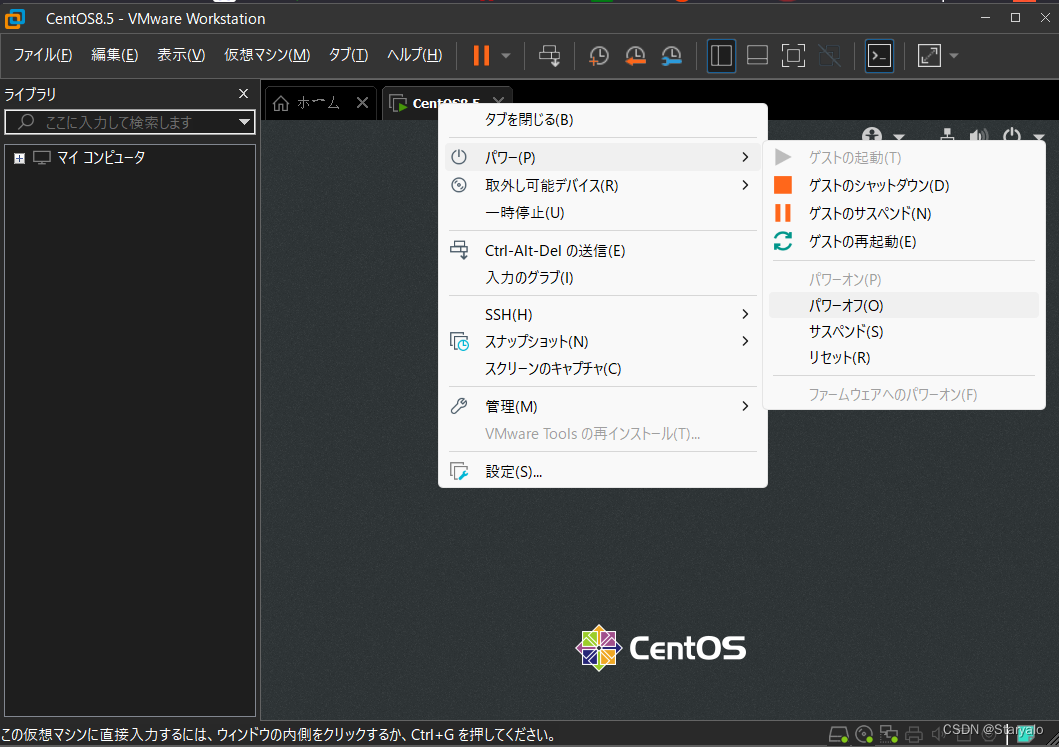The height and width of the screenshot is (747, 1059).
Task: Click the CD/DVD drive status bar icon
Action: point(864,735)
